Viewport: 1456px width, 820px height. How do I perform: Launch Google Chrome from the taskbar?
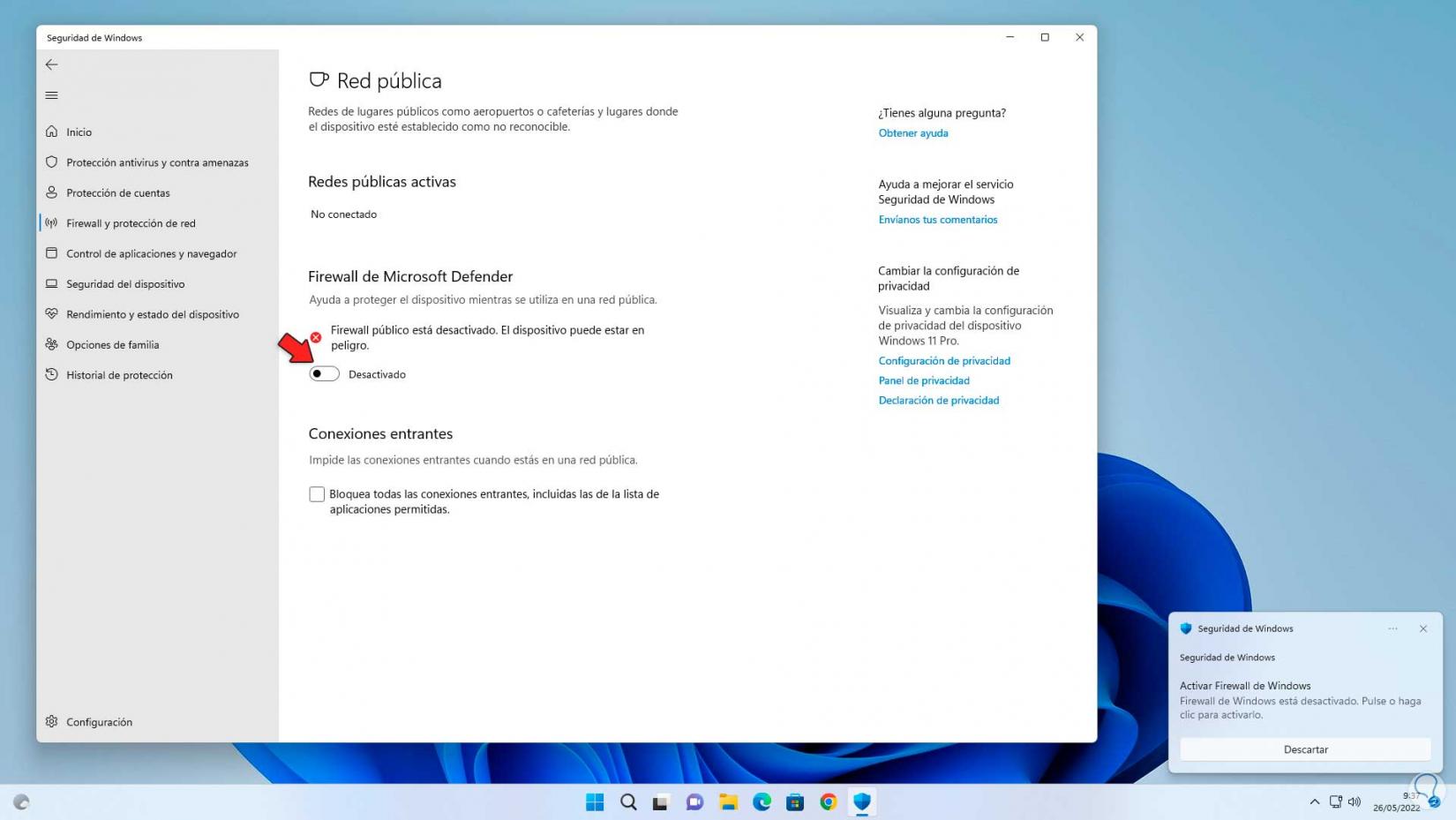tap(829, 802)
